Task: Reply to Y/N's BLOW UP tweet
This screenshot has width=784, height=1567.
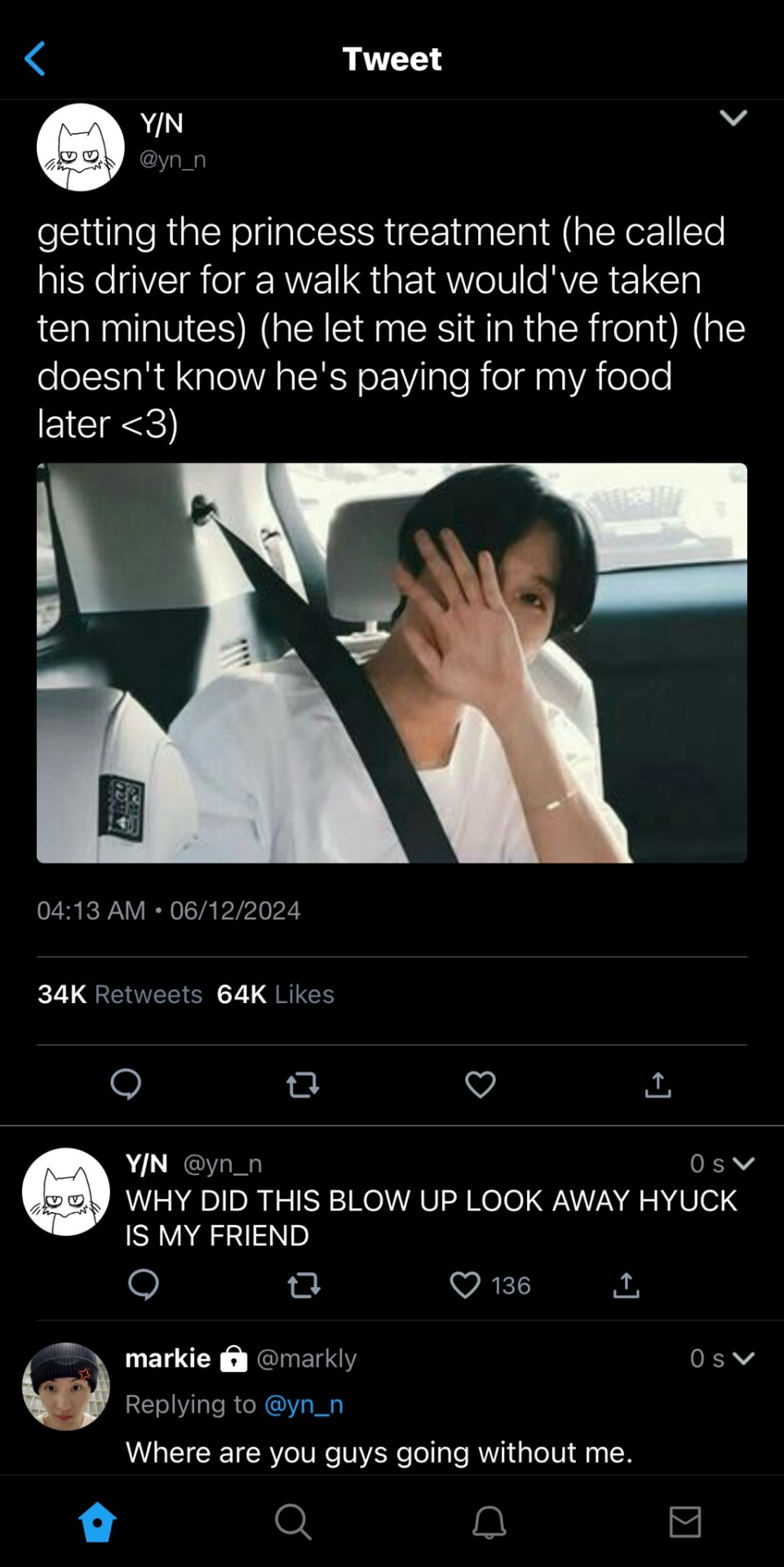Action: coord(144,1285)
